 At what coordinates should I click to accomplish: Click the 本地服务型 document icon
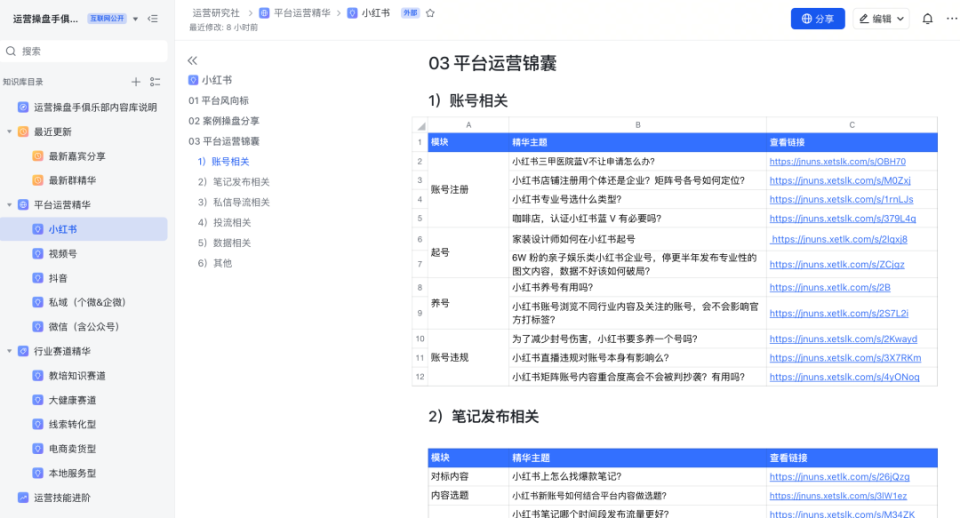[x=38, y=473]
